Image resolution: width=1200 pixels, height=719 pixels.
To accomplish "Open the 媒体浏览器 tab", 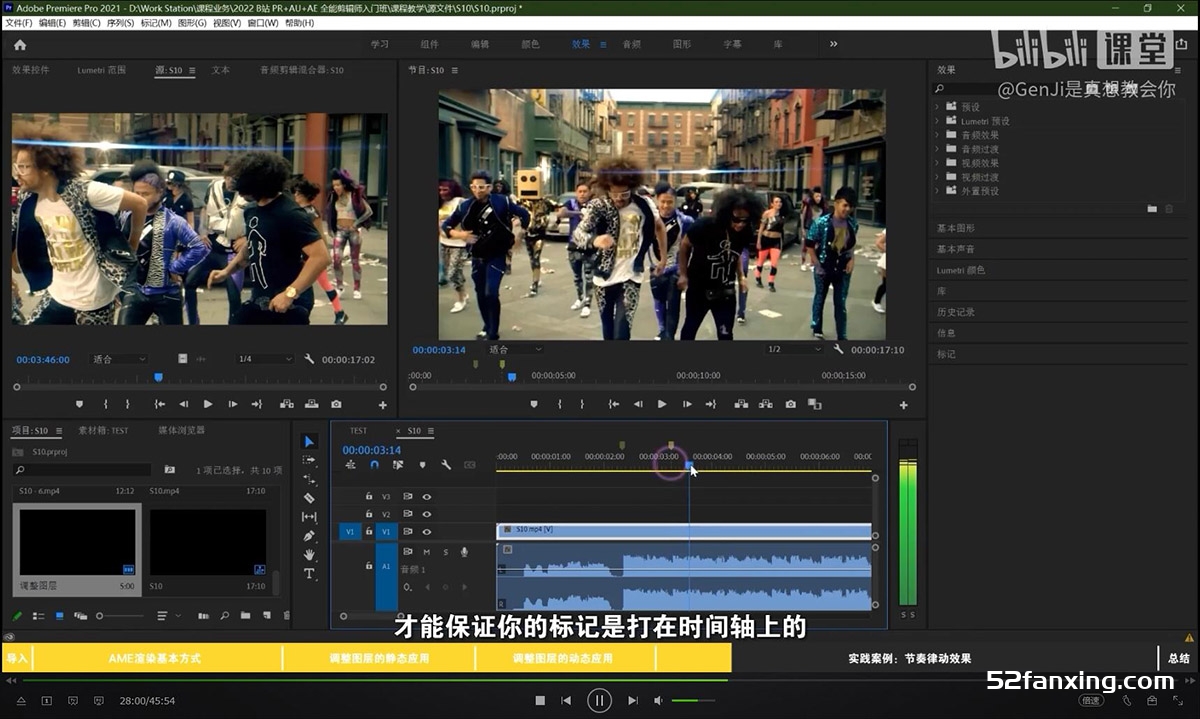I will 181,431.
